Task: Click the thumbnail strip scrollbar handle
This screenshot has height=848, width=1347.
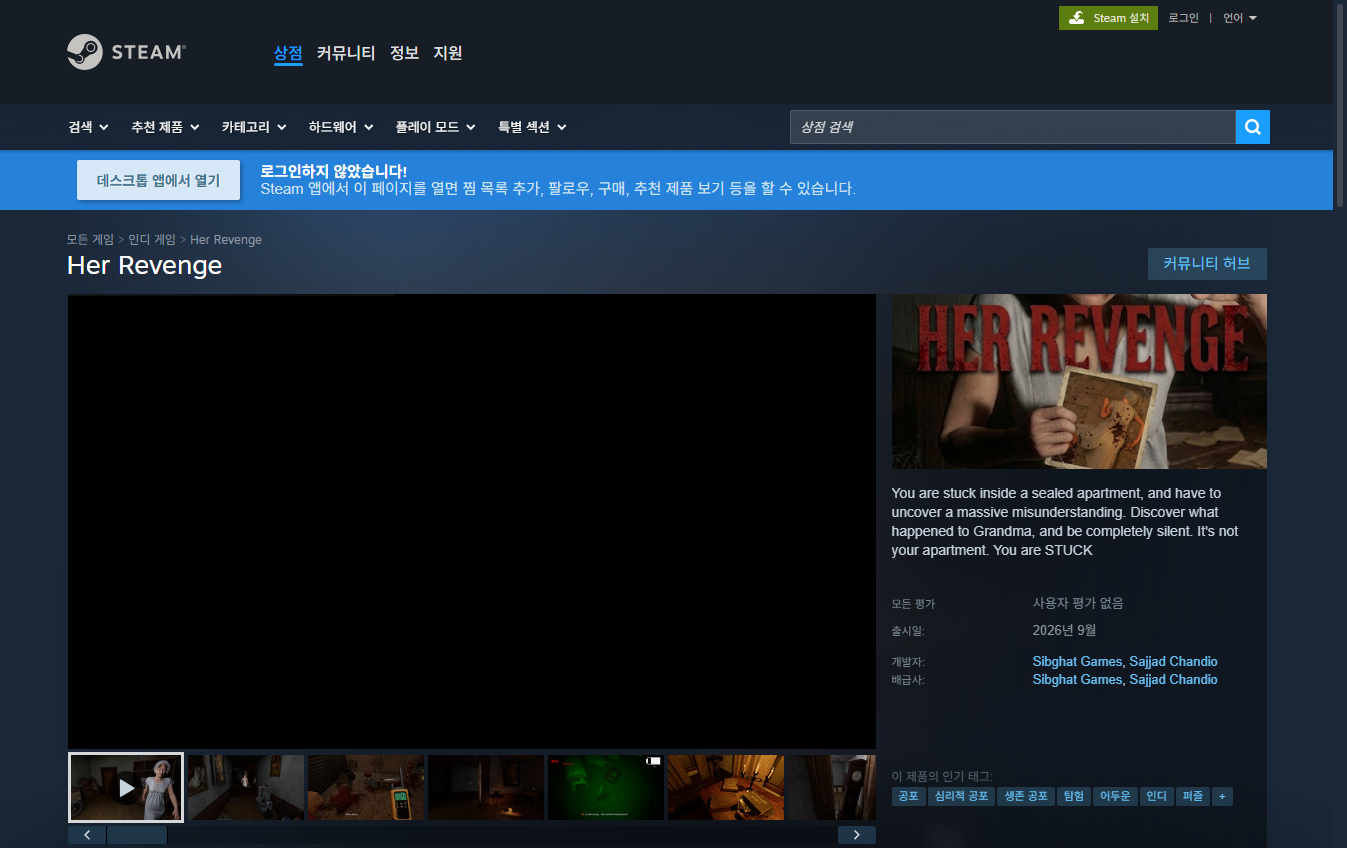Action: tap(137, 835)
